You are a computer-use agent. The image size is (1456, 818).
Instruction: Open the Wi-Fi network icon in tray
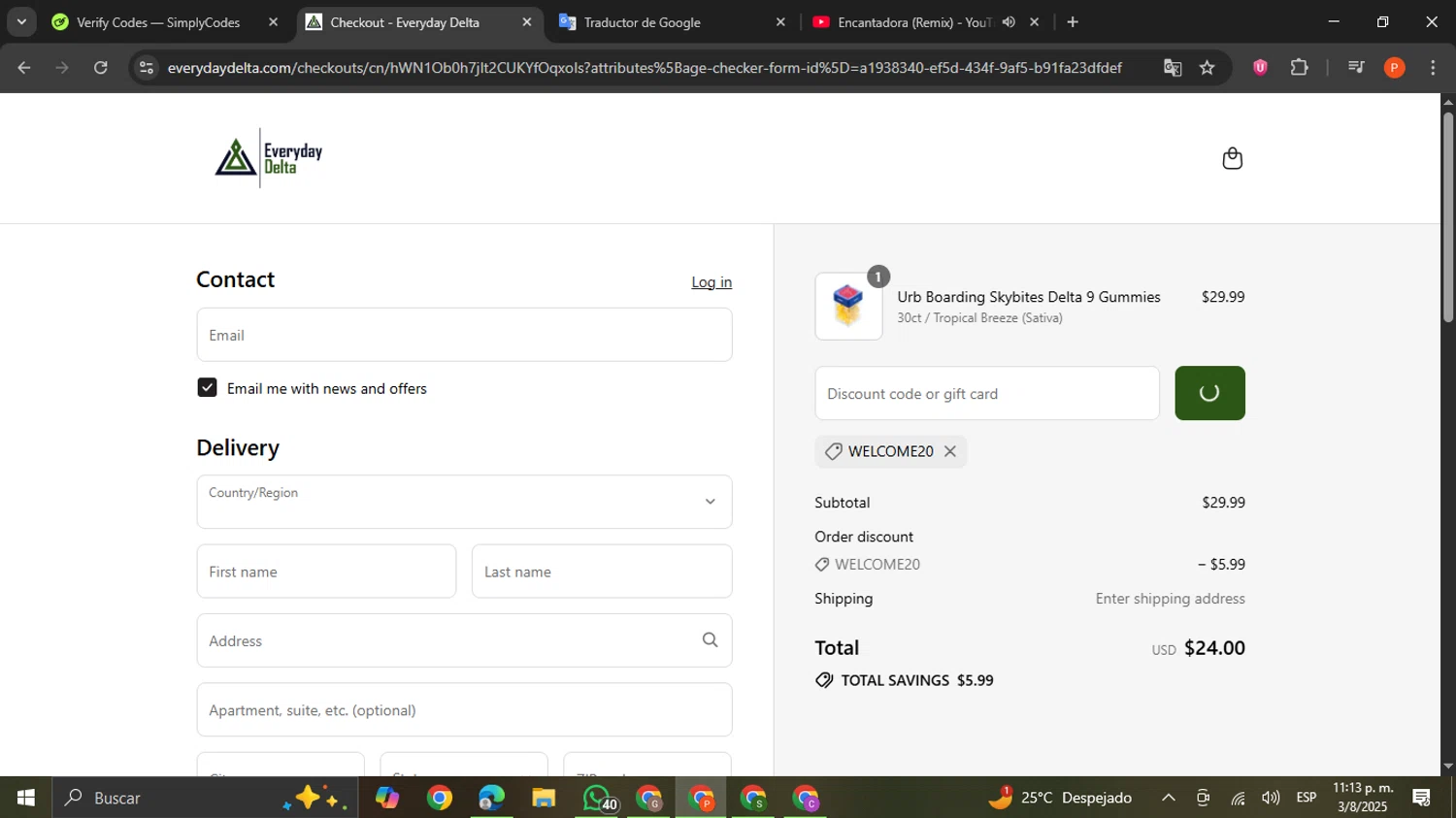coord(1238,798)
